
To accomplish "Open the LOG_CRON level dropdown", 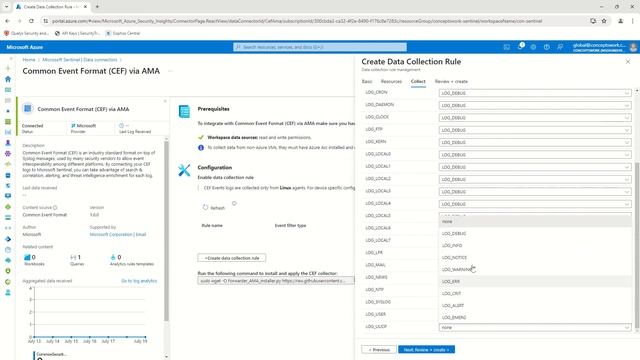I will pyautogui.click(x=535, y=93).
